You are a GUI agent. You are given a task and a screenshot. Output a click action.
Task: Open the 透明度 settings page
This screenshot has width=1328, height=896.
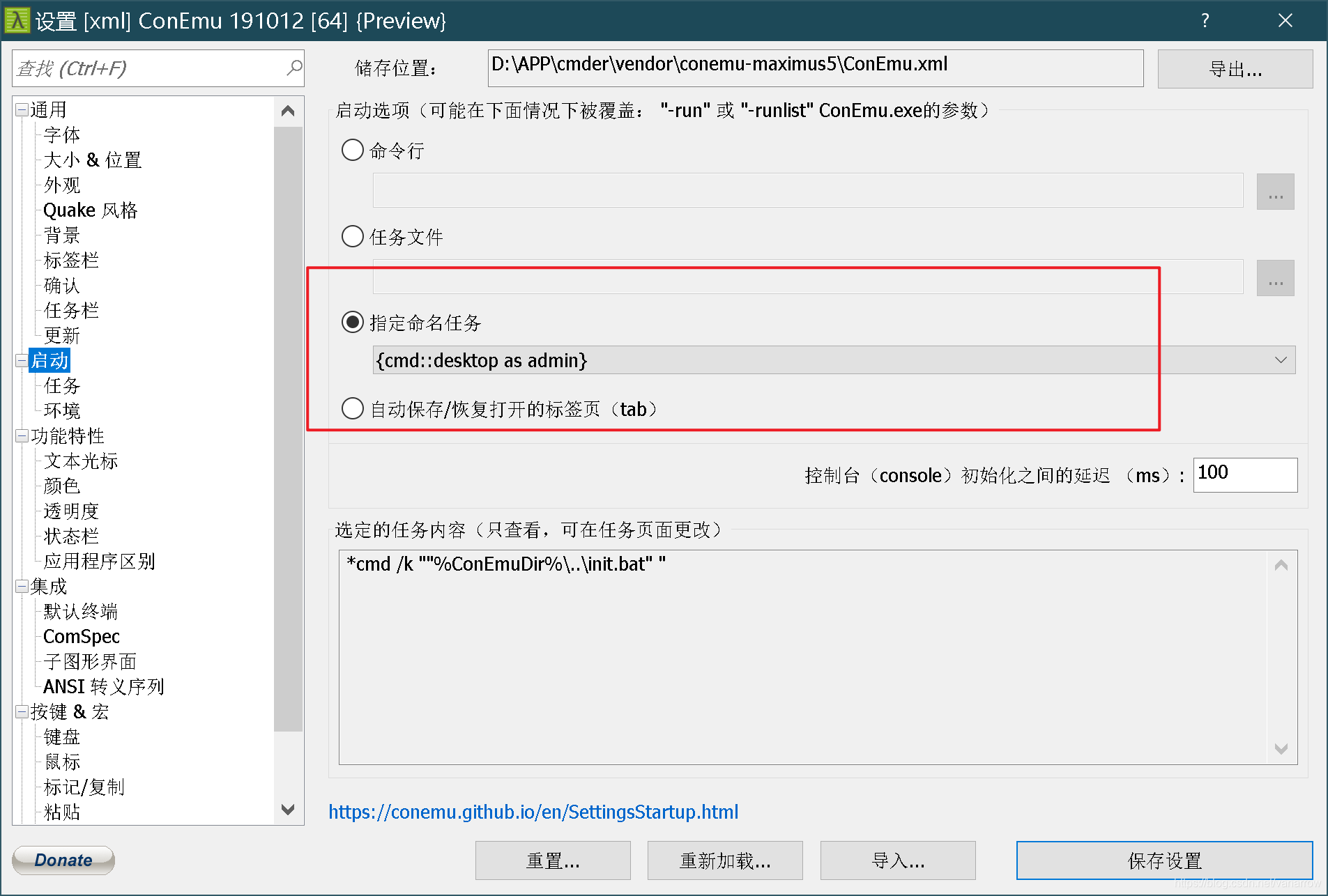71,511
